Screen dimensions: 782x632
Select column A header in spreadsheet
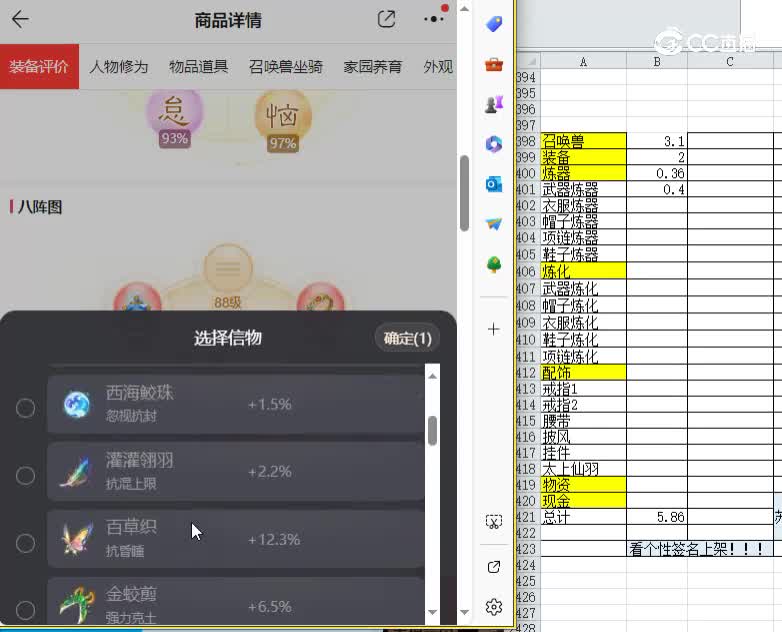[584, 61]
